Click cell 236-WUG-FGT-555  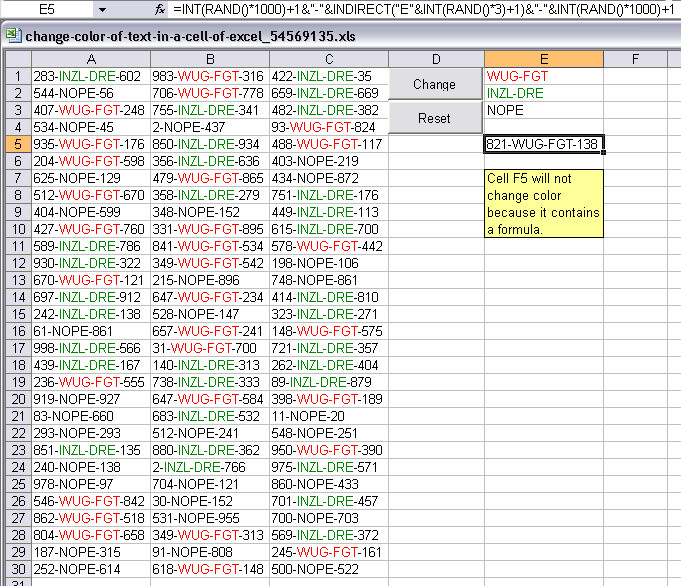pos(91,382)
